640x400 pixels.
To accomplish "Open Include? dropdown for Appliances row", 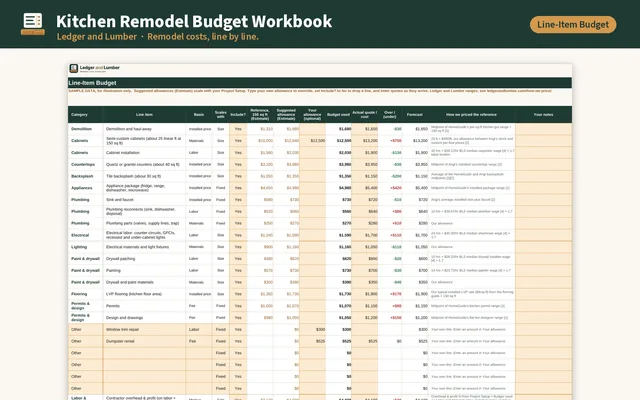I will [x=238, y=188].
